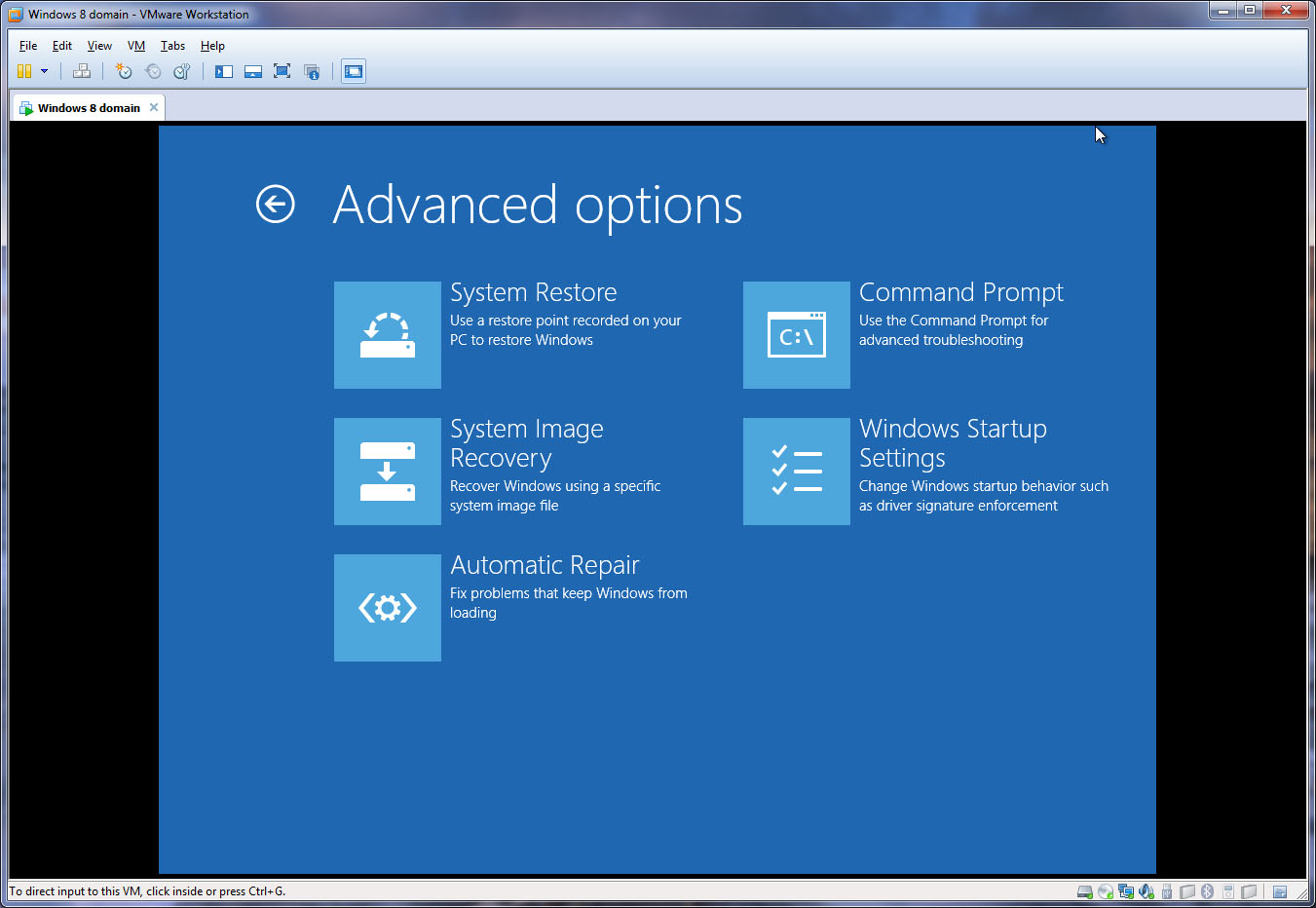Switch to Unity mode
1316x908 pixels.
coord(312,71)
